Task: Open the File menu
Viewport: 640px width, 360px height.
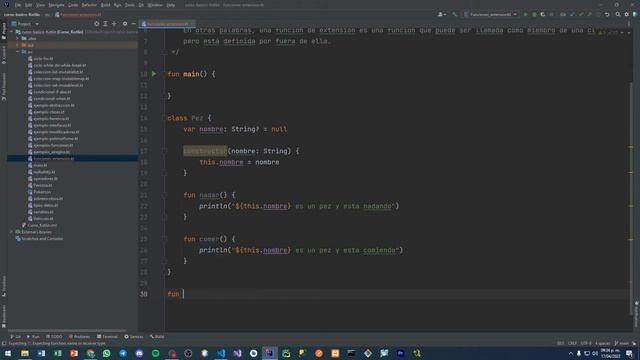Action: click(x=18, y=5)
